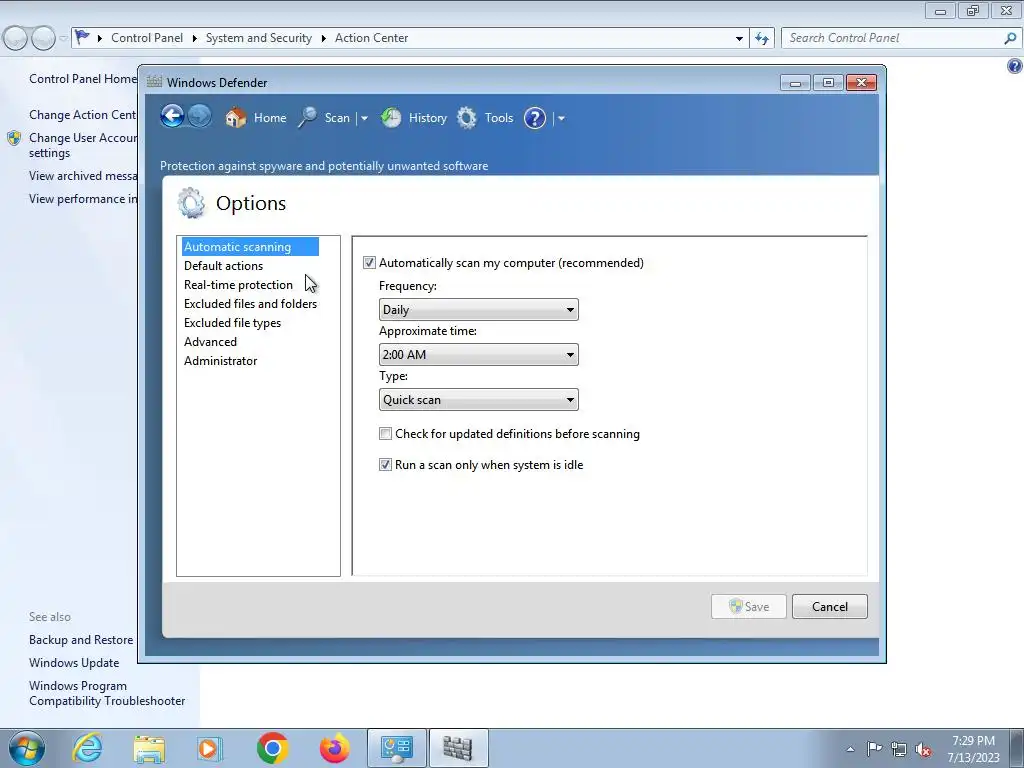This screenshot has width=1024, height=768.
Task: Open Control Panel help icon
Action: click(x=1014, y=66)
